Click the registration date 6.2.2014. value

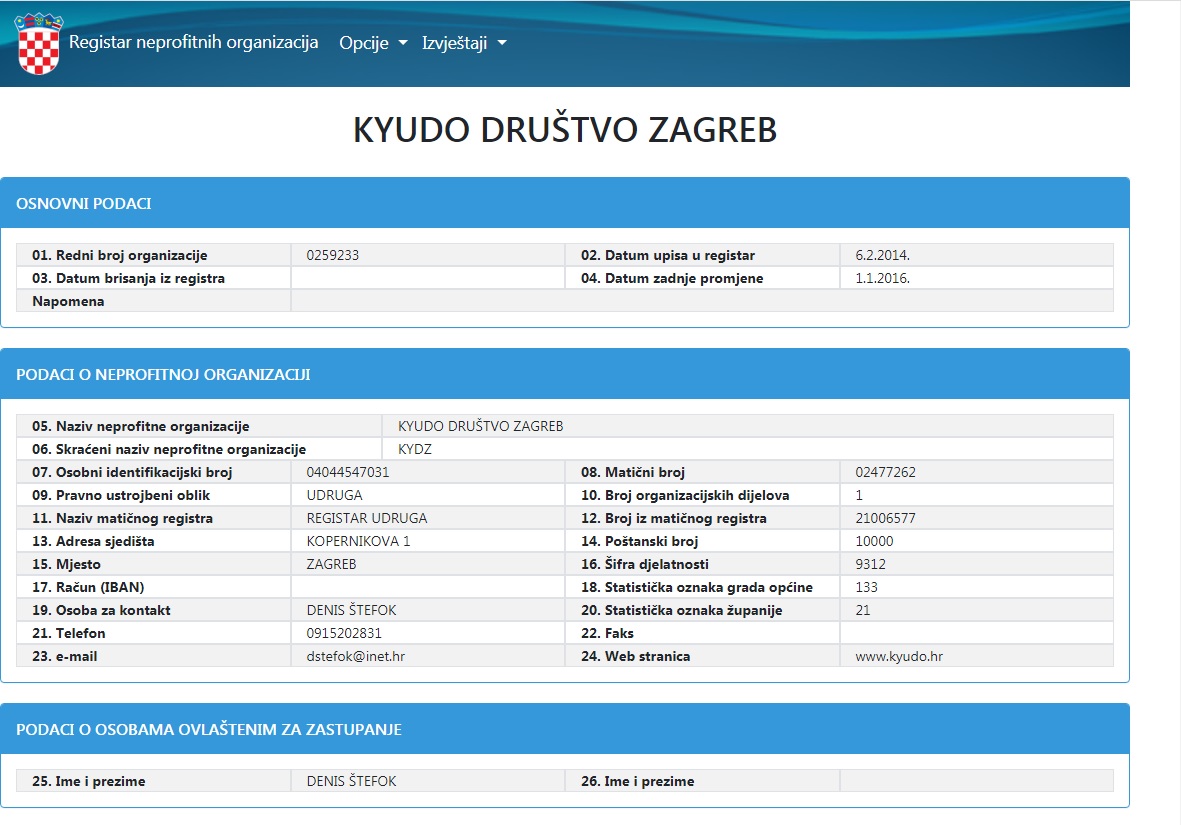882,255
